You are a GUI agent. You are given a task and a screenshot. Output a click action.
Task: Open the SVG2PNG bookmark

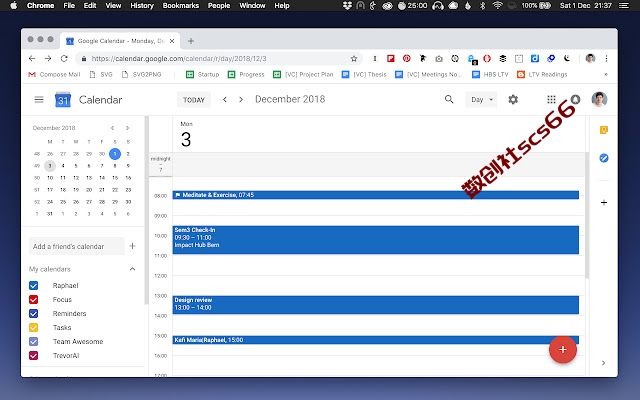(x=142, y=75)
